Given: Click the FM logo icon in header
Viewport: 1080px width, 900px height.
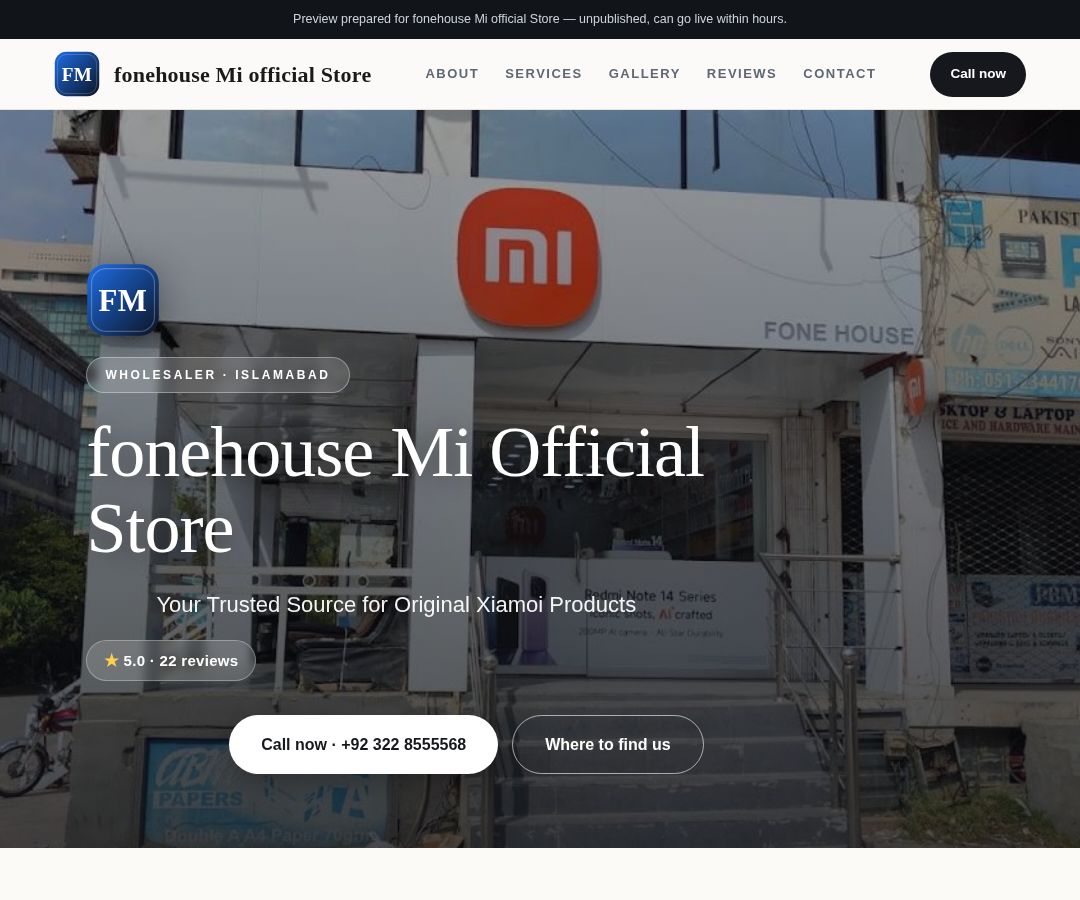Looking at the screenshot, I should pos(76,74).
